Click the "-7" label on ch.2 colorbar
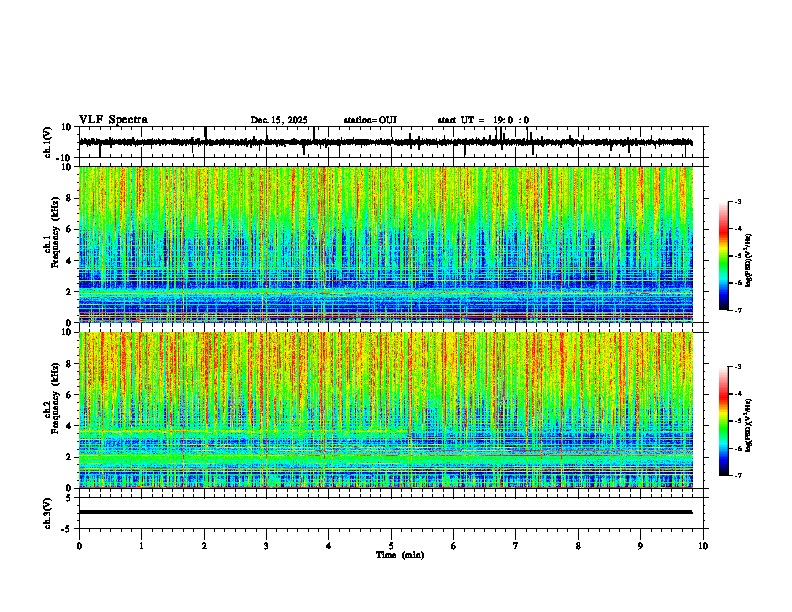 pyautogui.click(x=737, y=476)
